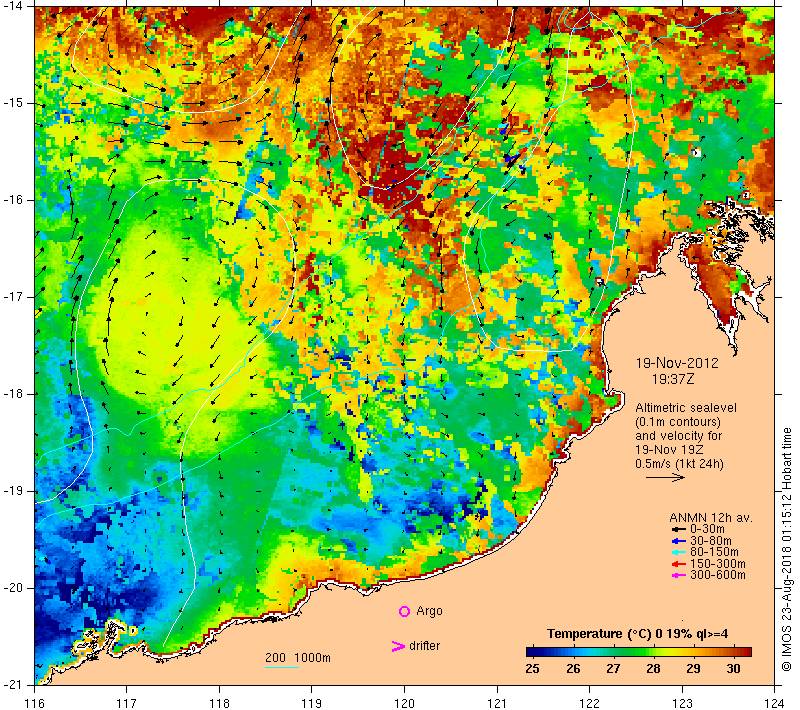
Task: Click the colorbar tick label 26
Action: (x=573, y=669)
